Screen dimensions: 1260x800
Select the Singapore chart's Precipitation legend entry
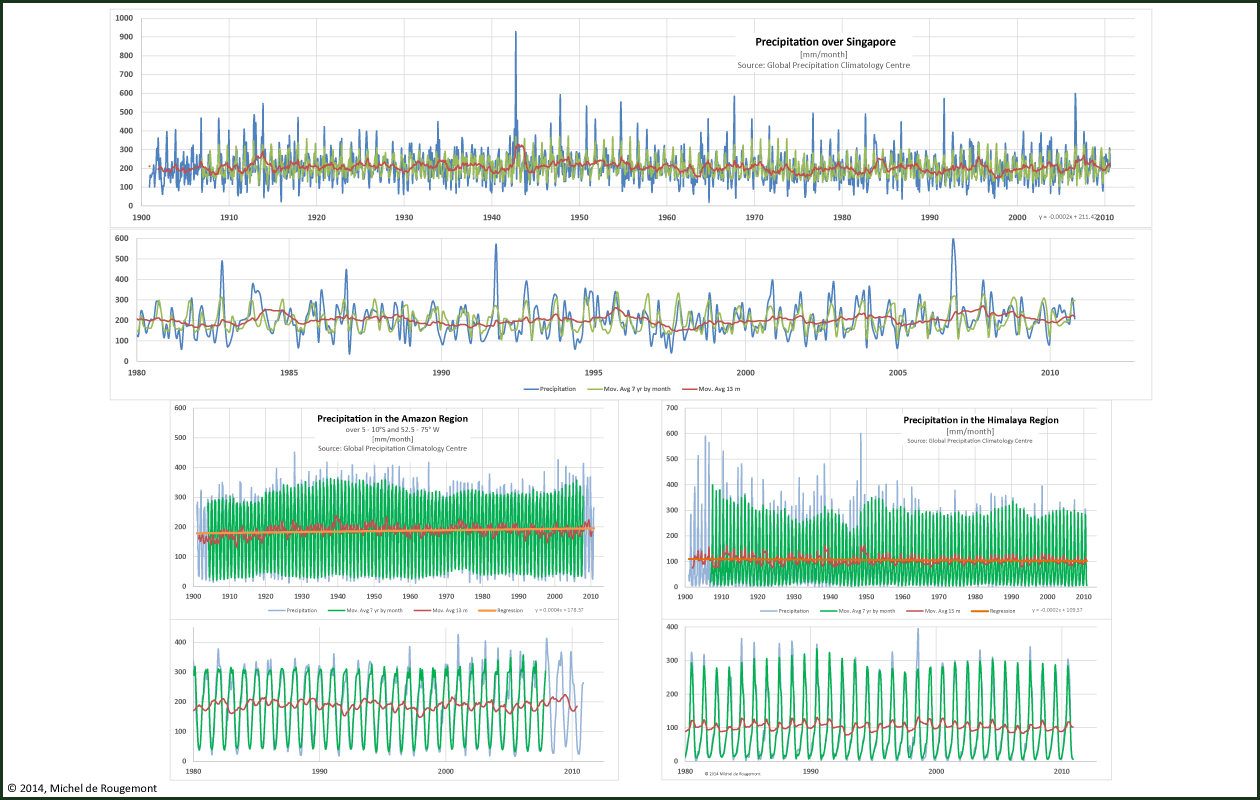point(558,388)
